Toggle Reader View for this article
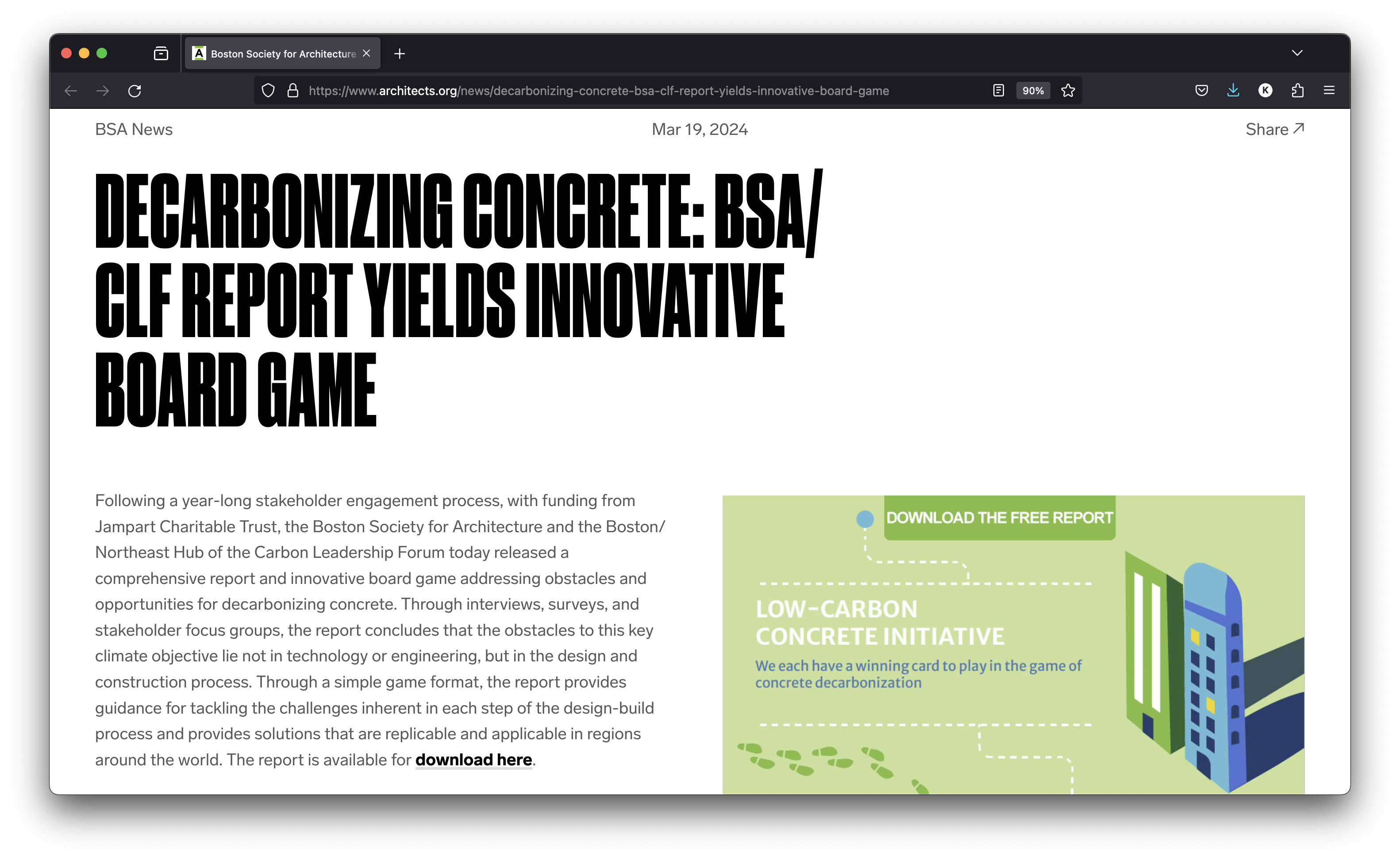Image resolution: width=1400 pixels, height=860 pixels. (x=998, y=91)
